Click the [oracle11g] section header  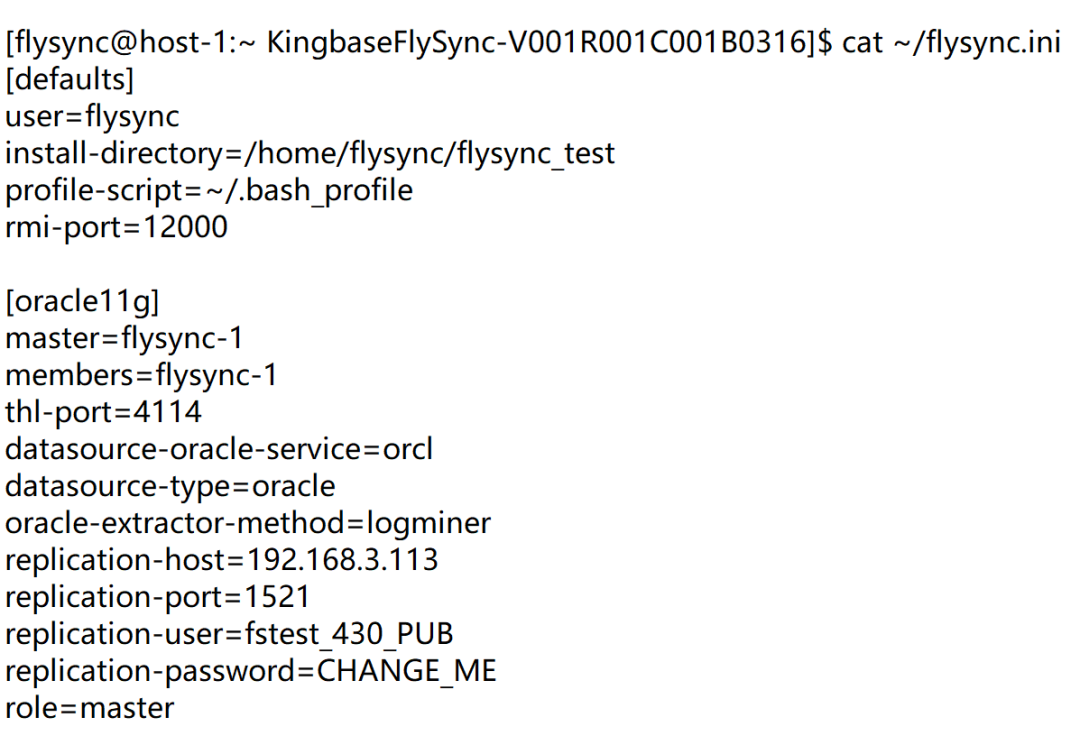pos(82,302)
